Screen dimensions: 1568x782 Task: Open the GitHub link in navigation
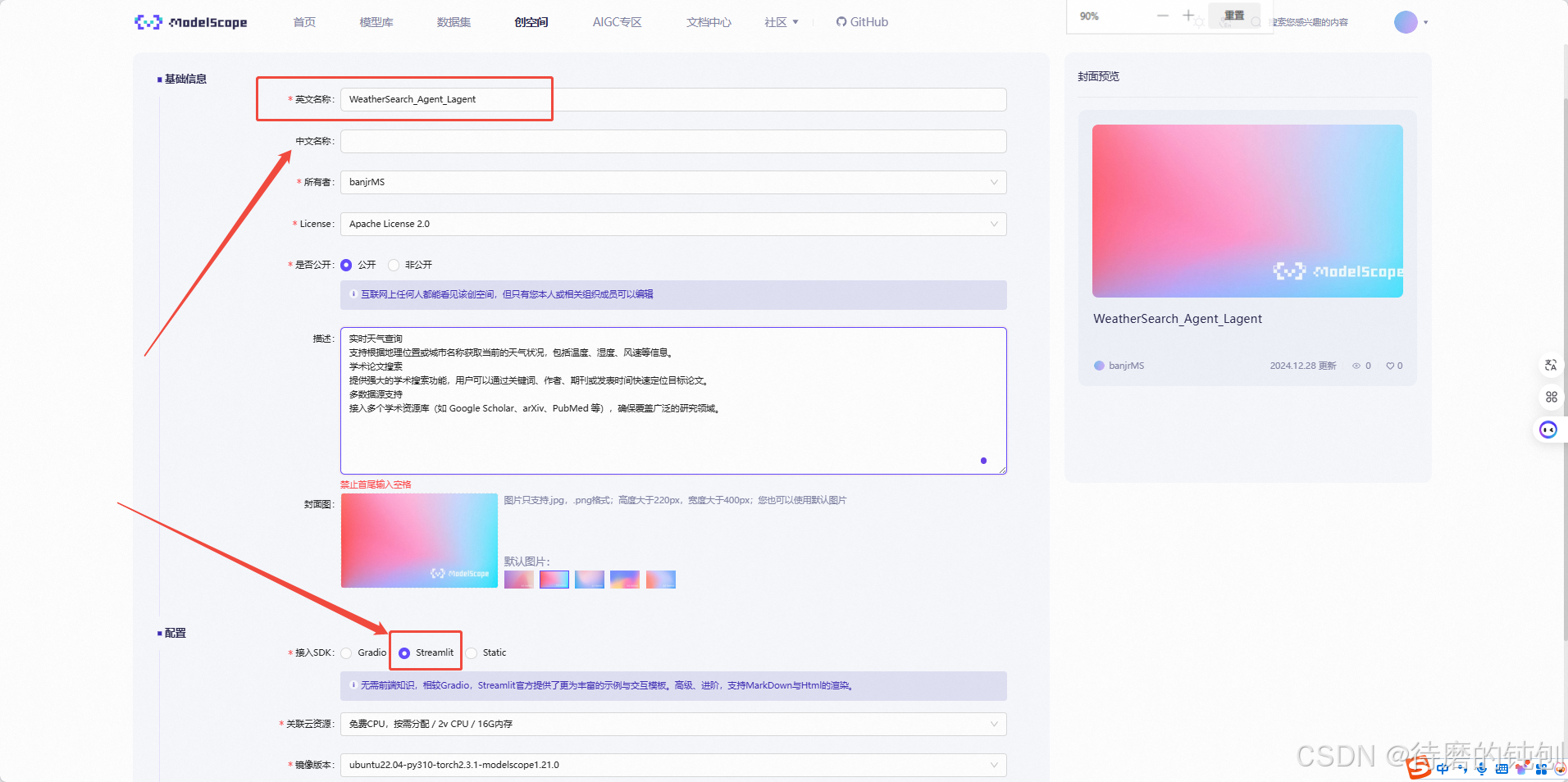pos(862,22)
